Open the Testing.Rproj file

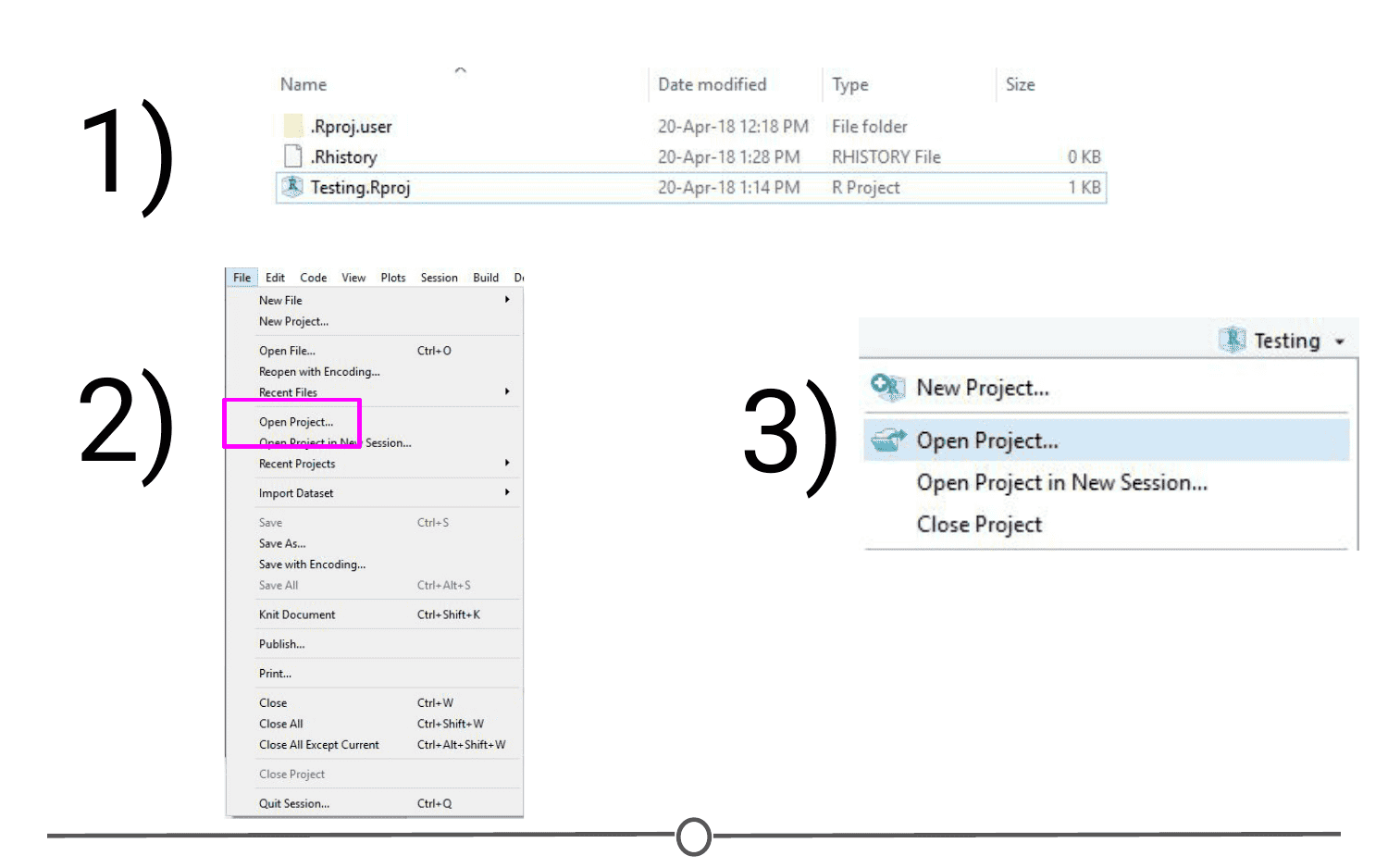[691, 188]
